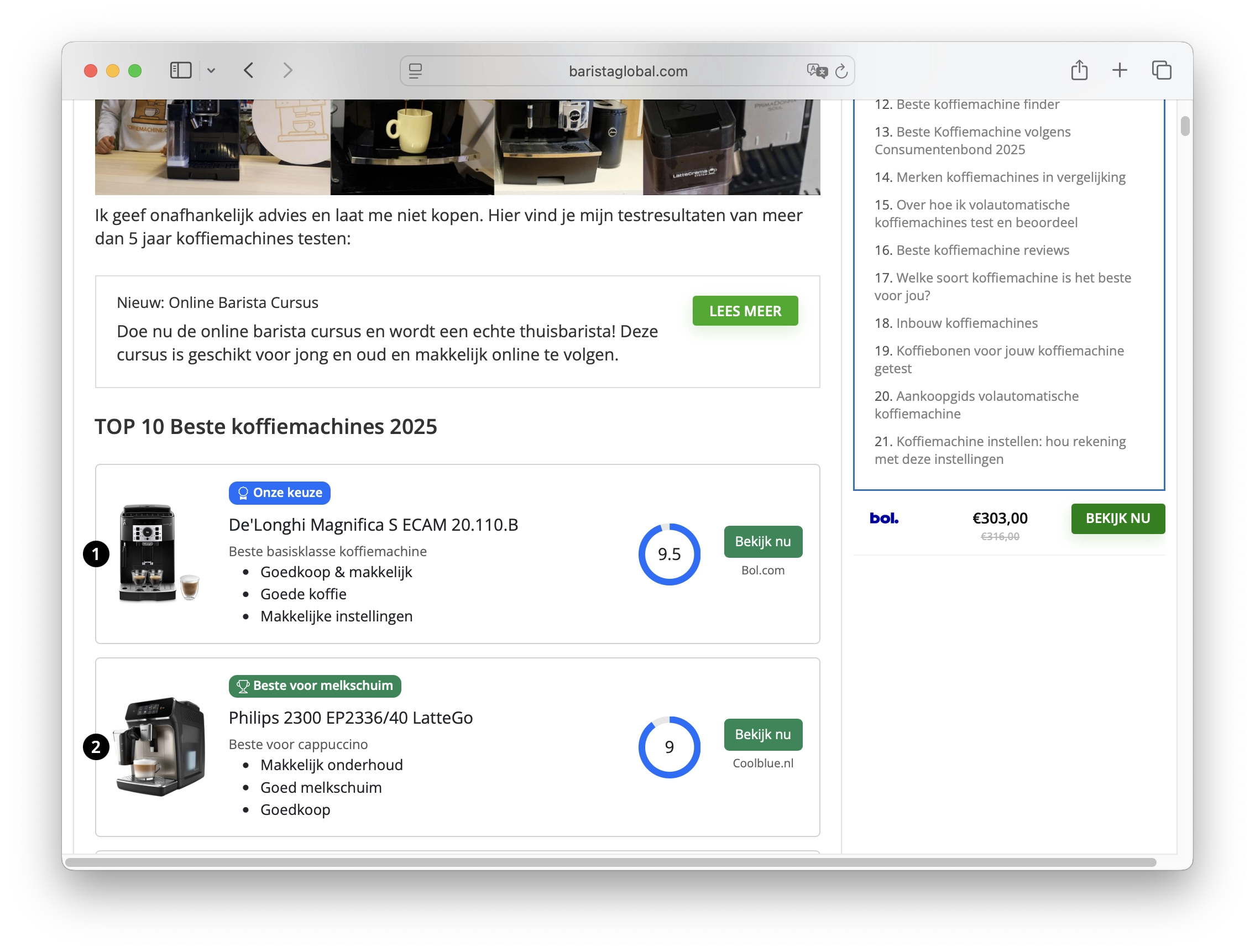1255x952 pixels.
Task: Click the forward navigation arrow
Action: pyautogui.click(x=287, y=70)
